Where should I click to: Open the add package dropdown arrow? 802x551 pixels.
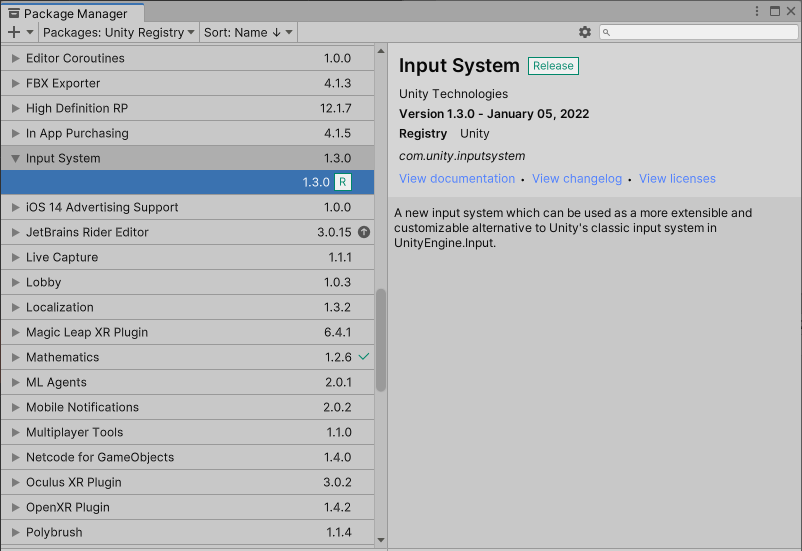30,32
